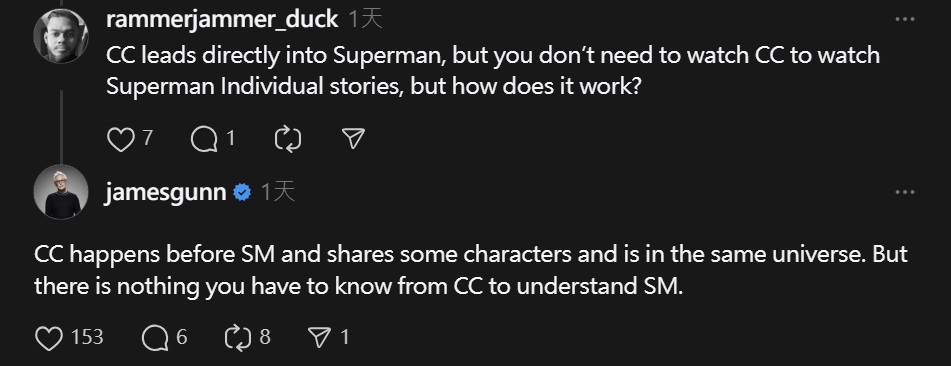Click jamesgunn's blue verified badge

(x=242, y=193)
